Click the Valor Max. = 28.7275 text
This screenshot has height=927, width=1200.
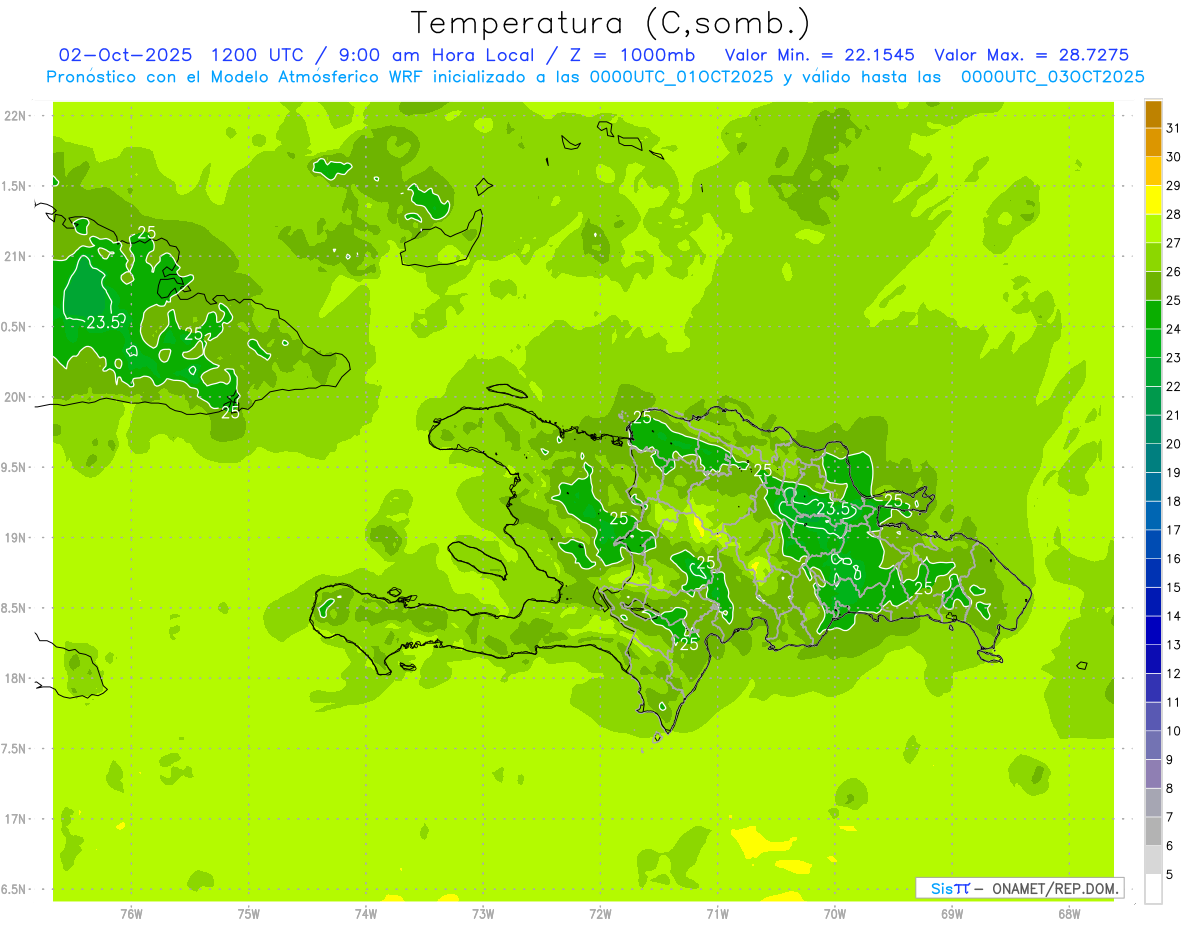pyautogui.click(x=1031, y=55)
